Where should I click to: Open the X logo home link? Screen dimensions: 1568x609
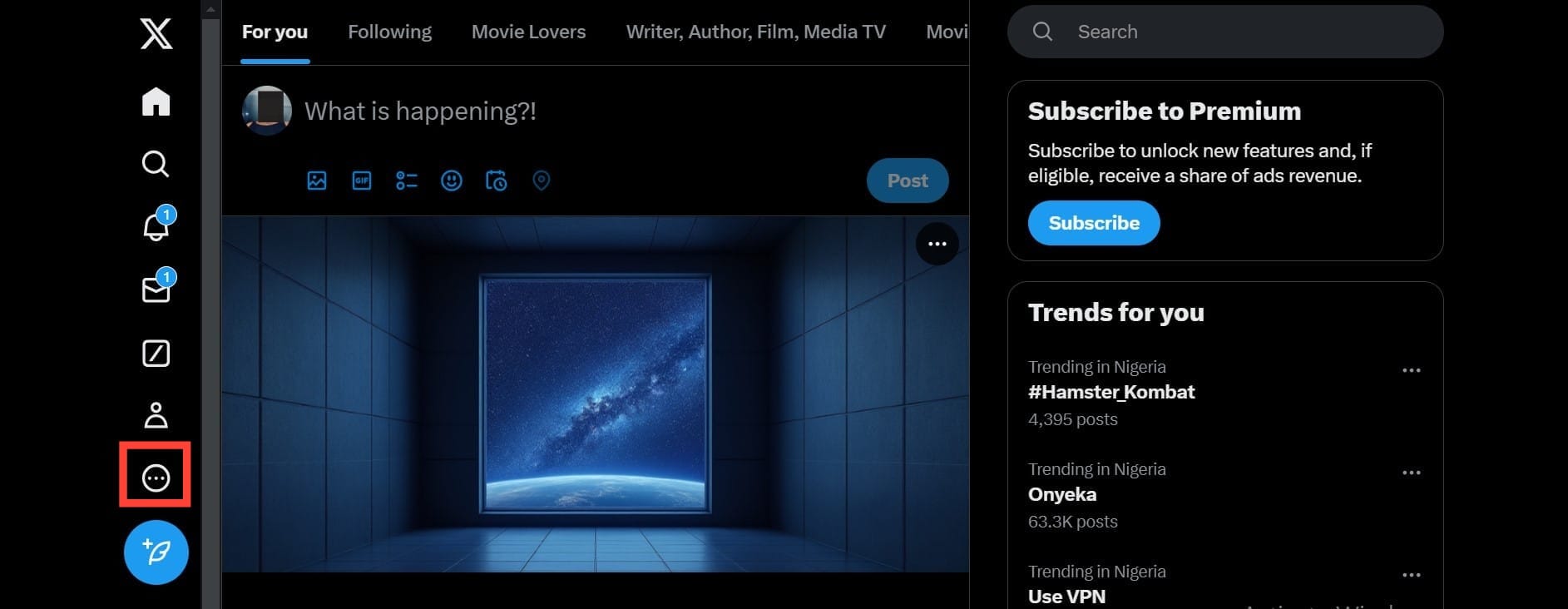pos(156,34)
